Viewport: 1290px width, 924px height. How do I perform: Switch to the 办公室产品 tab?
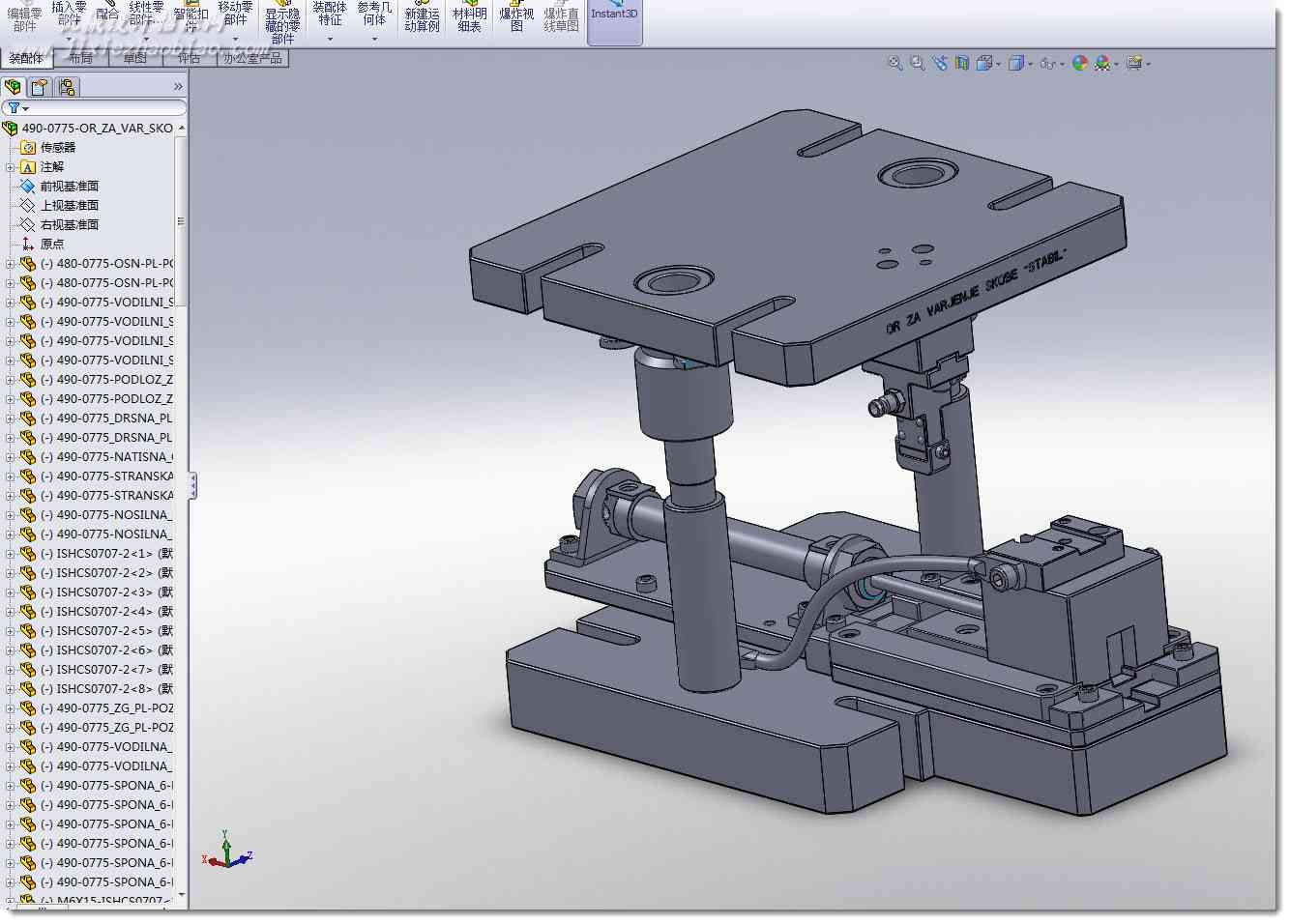(x=252, y=58)
